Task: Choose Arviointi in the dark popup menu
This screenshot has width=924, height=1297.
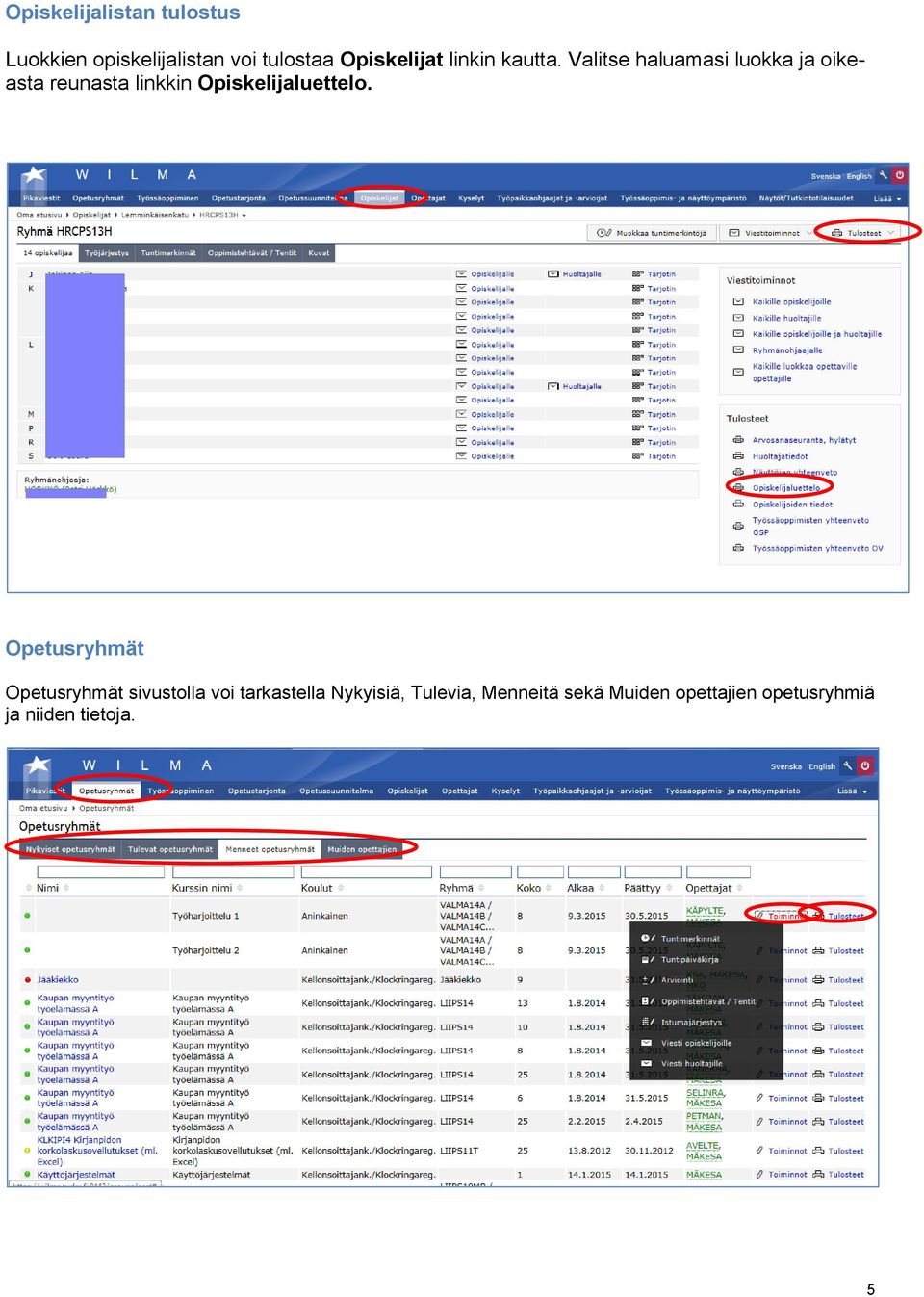Action: click(678, 980)
